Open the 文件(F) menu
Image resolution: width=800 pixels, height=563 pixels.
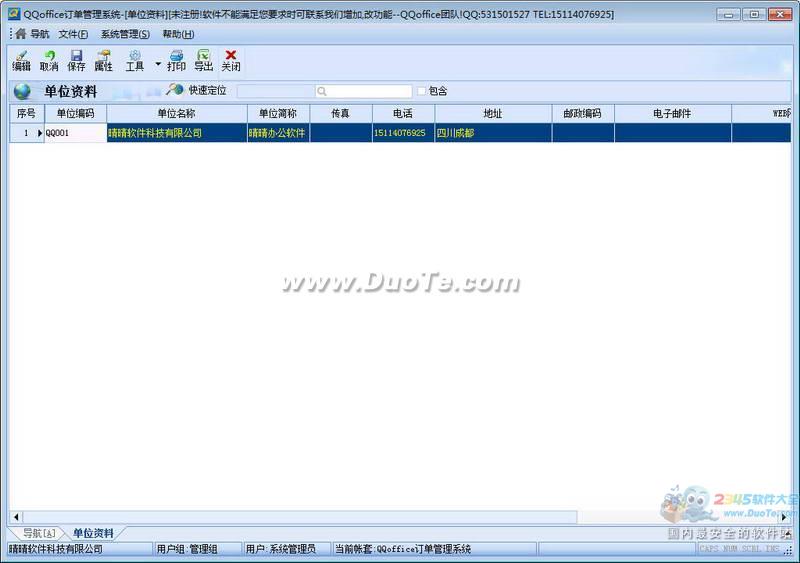click(x=73, y=34)
